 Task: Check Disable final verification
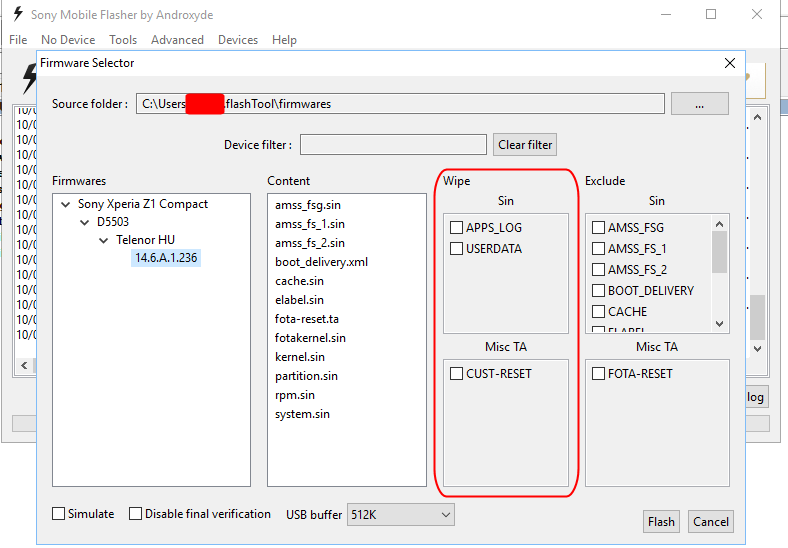pyautogui.click(x=135, y=514)
